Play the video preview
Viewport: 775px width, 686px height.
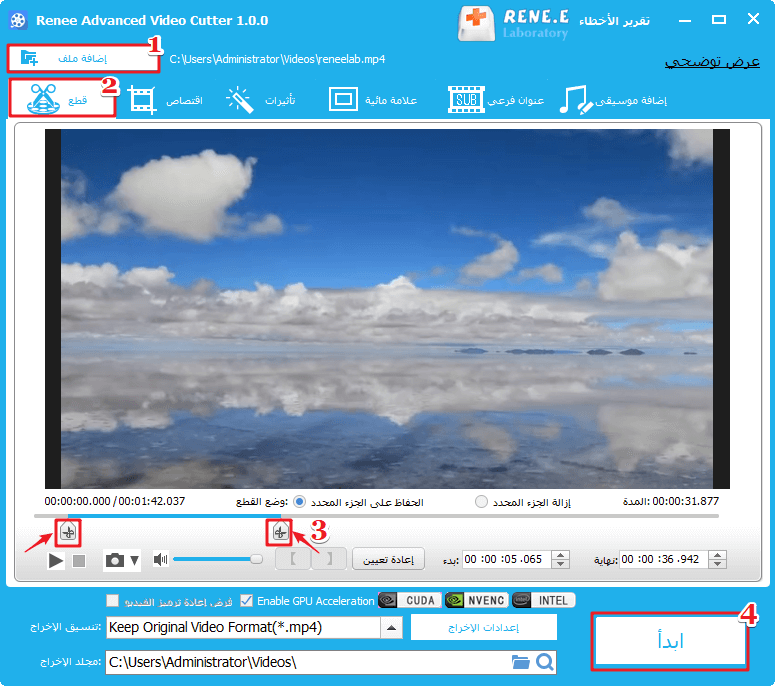pyautogui.click(x=56, y=560)
